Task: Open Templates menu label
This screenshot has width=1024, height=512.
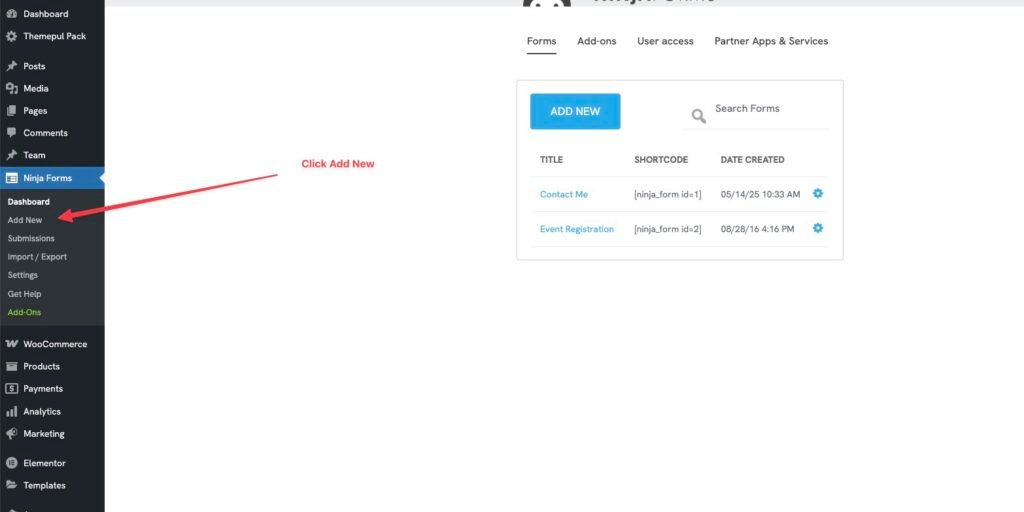Action: coord(44,485)
